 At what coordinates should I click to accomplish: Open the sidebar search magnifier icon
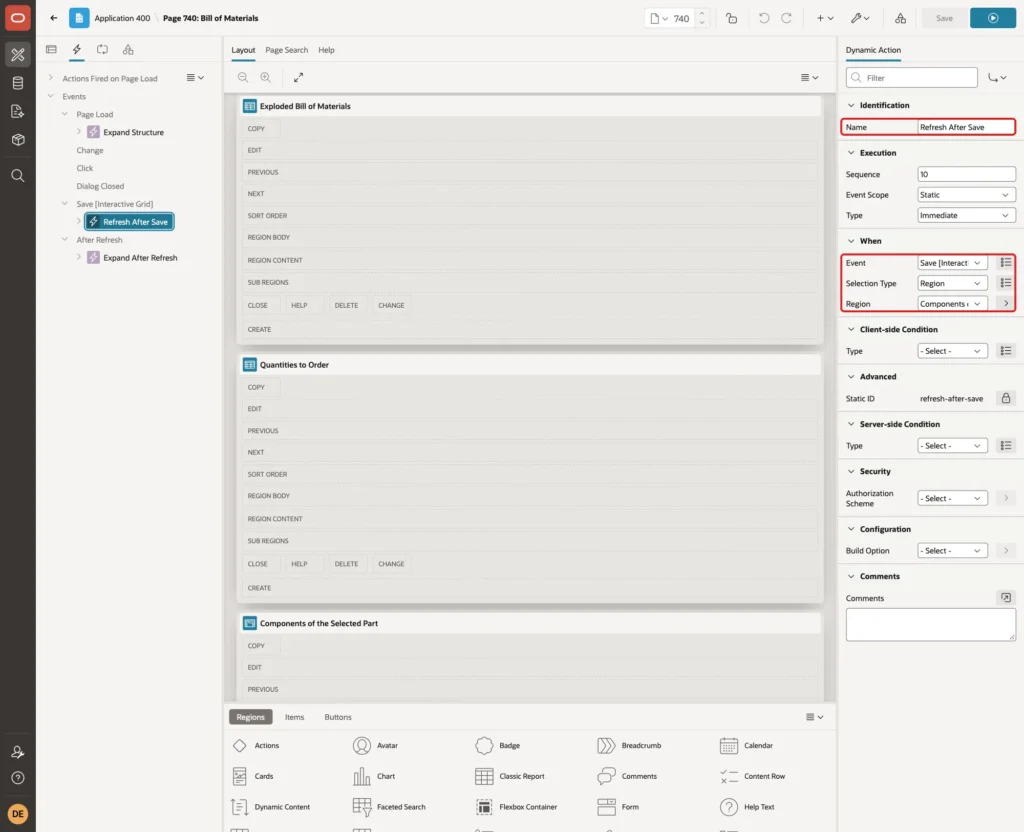tap(18, 176)
